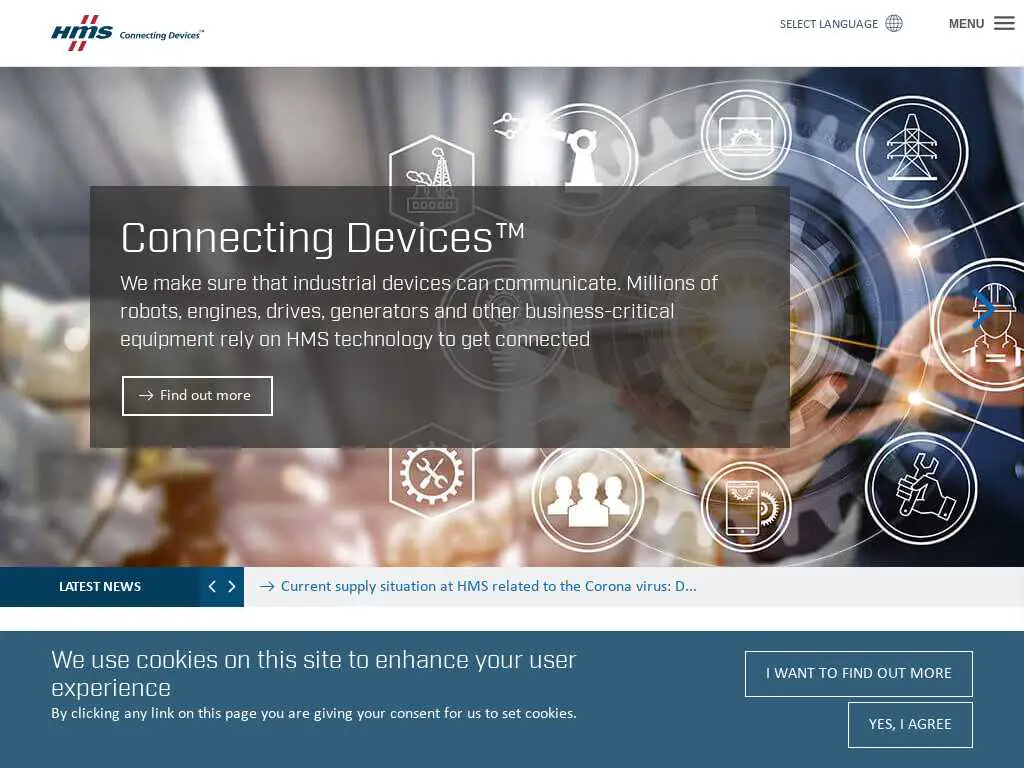The width and height of the screenshot is (1024, 768).
Task: Click the HMS Connecting Devices logo
Action: (x=127, y=33)
